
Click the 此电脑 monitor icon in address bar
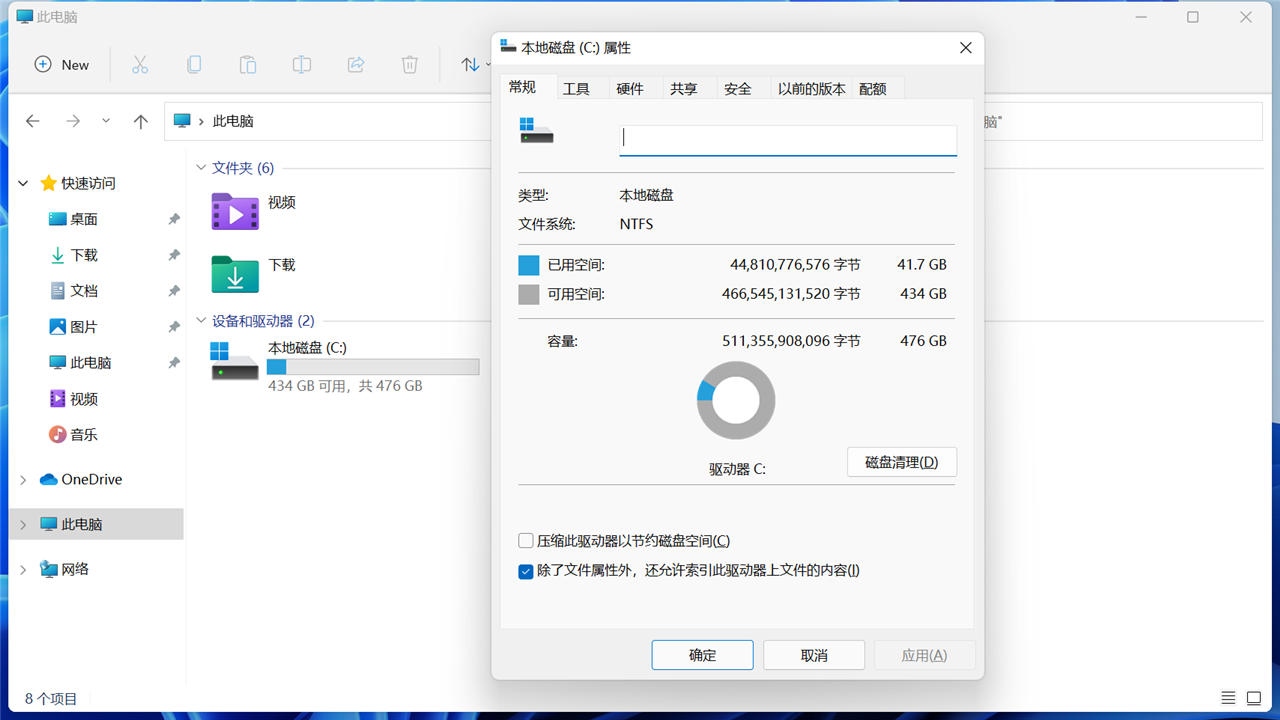(x=182, y=121)
